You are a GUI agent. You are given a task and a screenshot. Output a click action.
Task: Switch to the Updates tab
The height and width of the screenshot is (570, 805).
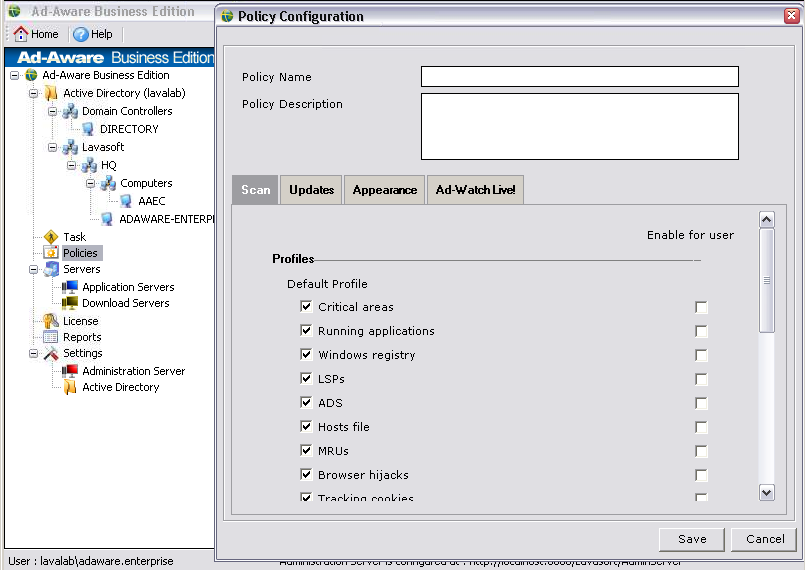311,190
